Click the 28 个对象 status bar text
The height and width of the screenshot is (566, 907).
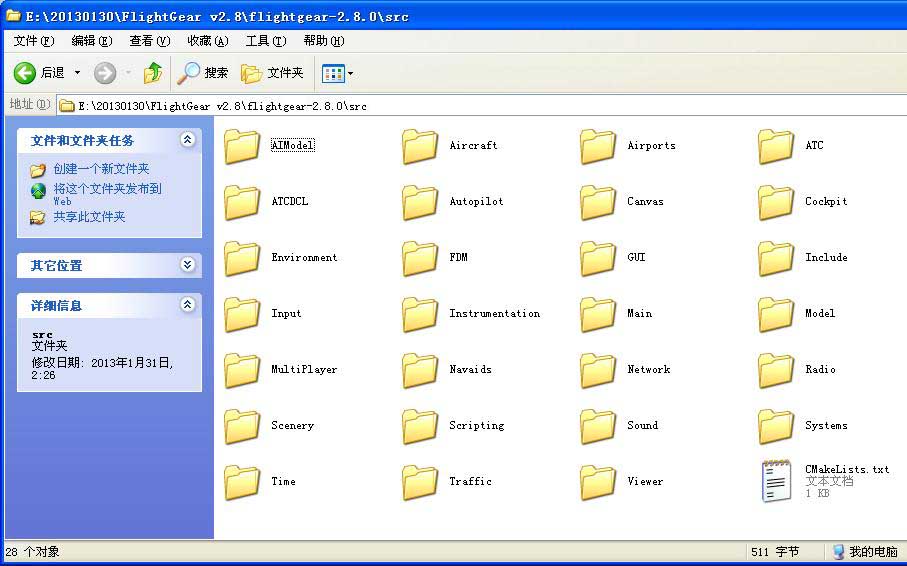pos(32,552)
